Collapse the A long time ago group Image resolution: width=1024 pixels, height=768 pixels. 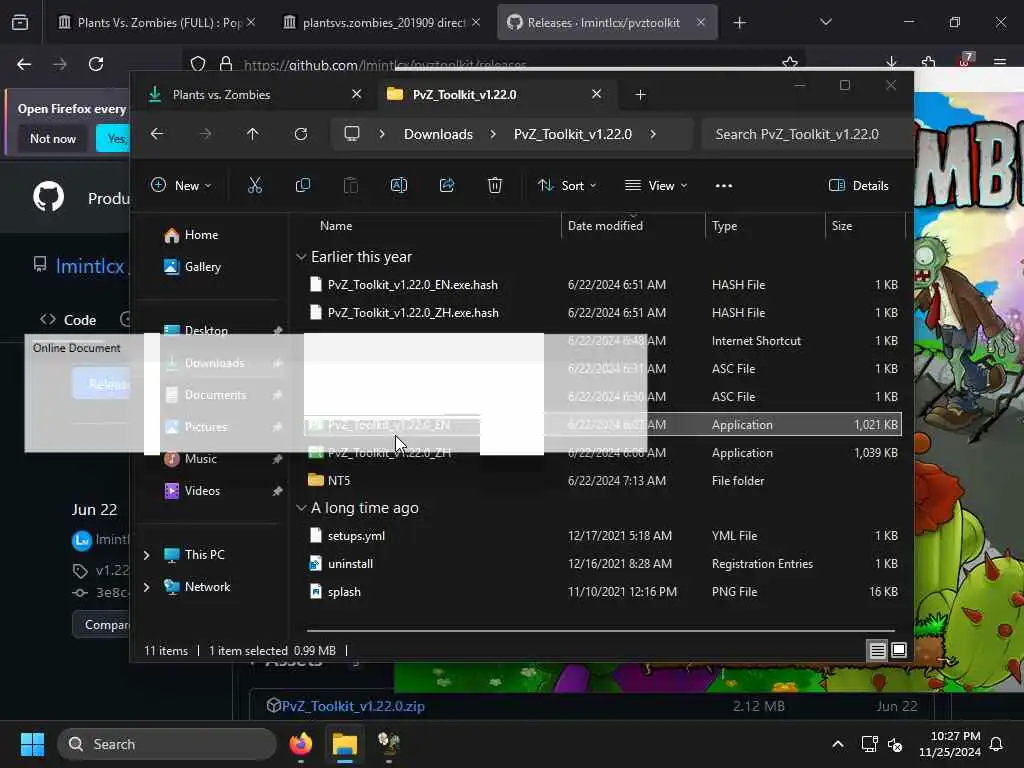click(301, 508)
